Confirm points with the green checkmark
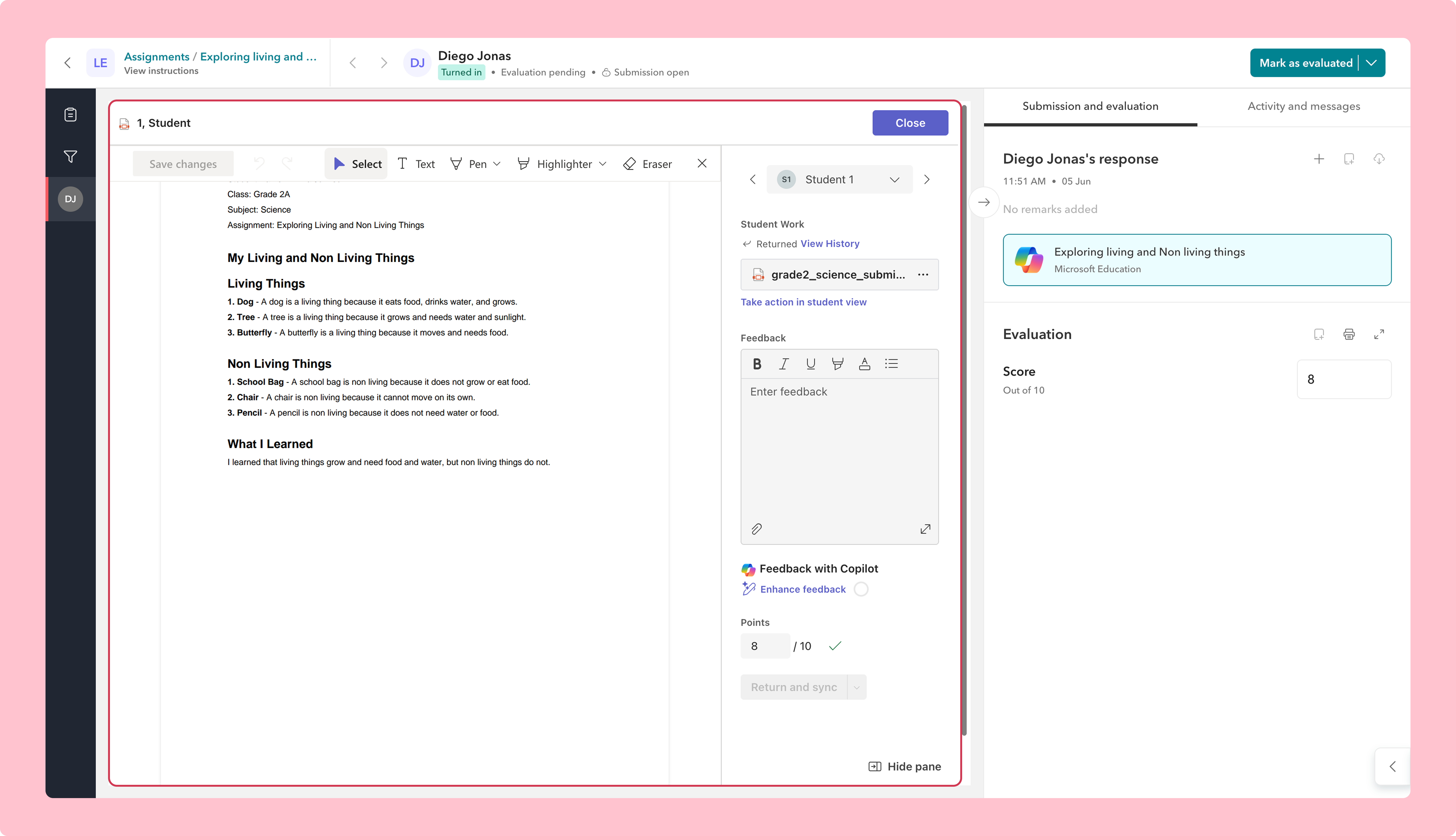Image resolution: width=1456 pixels, height=836 pixels. tap(835, 646)
